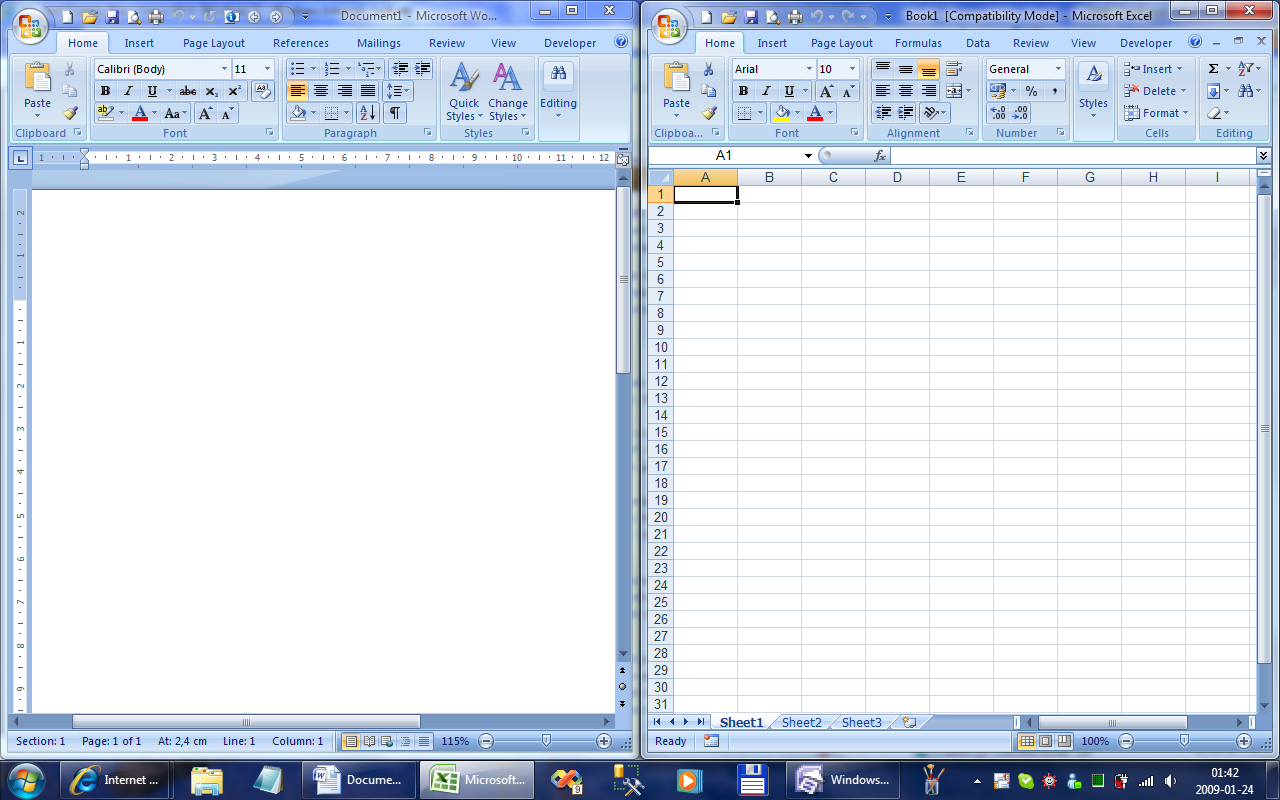Click Word's Italic button
Screen dimensions: 1280x800
coord(128,91)
